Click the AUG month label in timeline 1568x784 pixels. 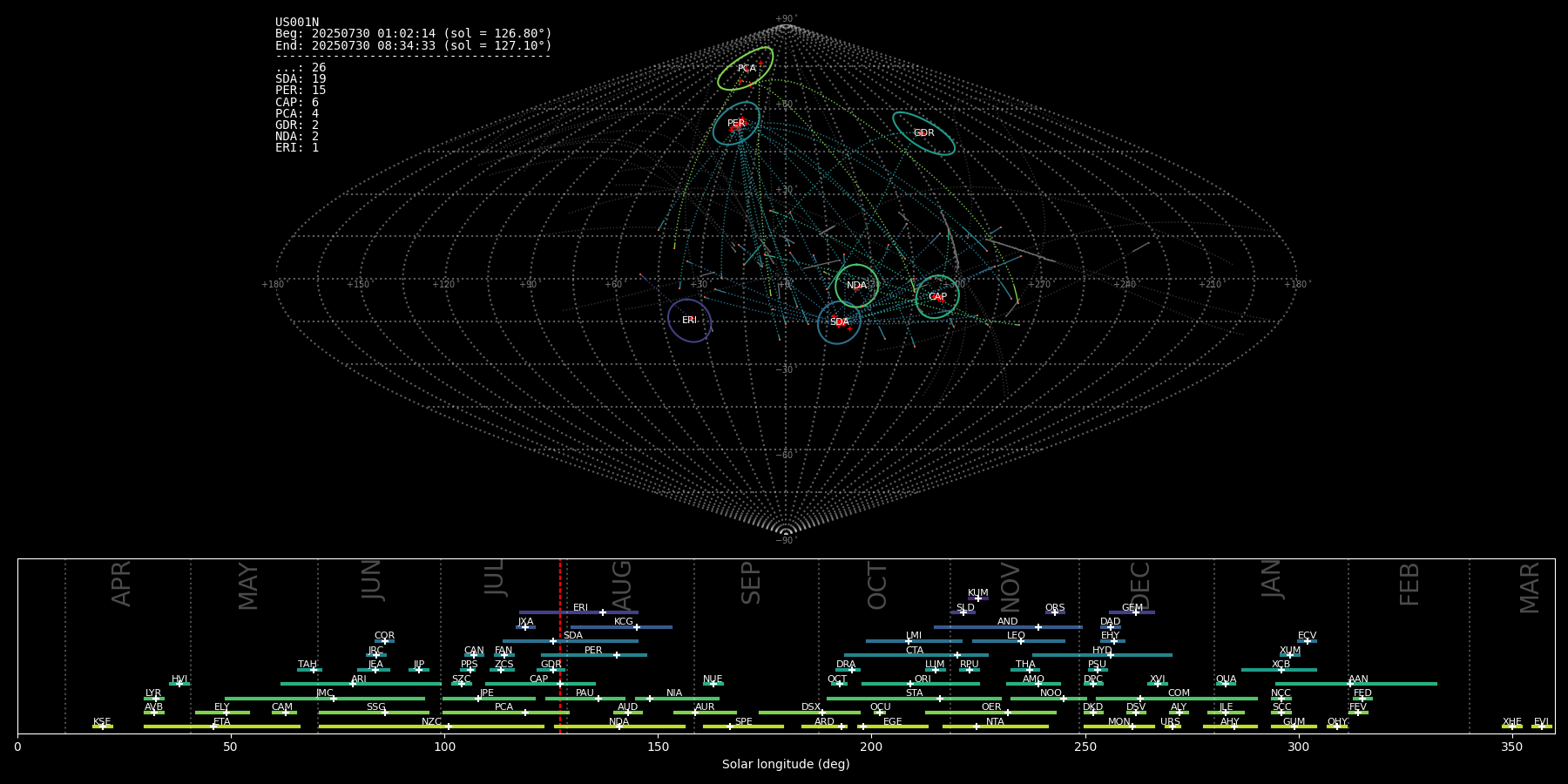click(622, 585)
